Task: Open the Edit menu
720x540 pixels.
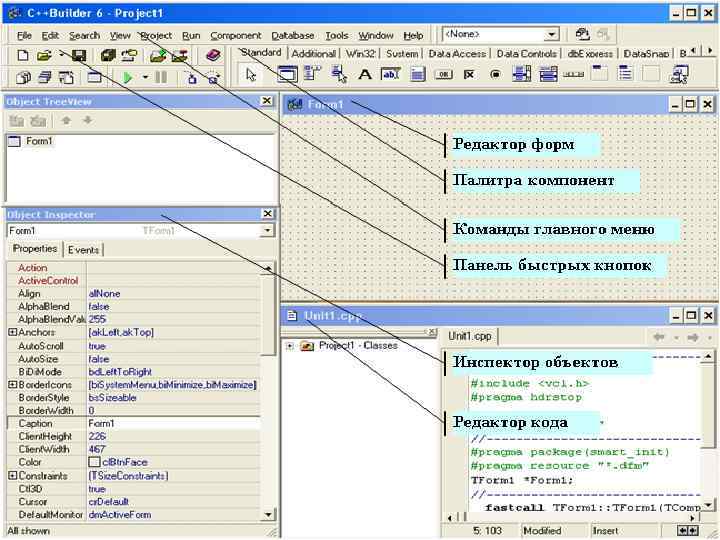Action: [50, 35]
